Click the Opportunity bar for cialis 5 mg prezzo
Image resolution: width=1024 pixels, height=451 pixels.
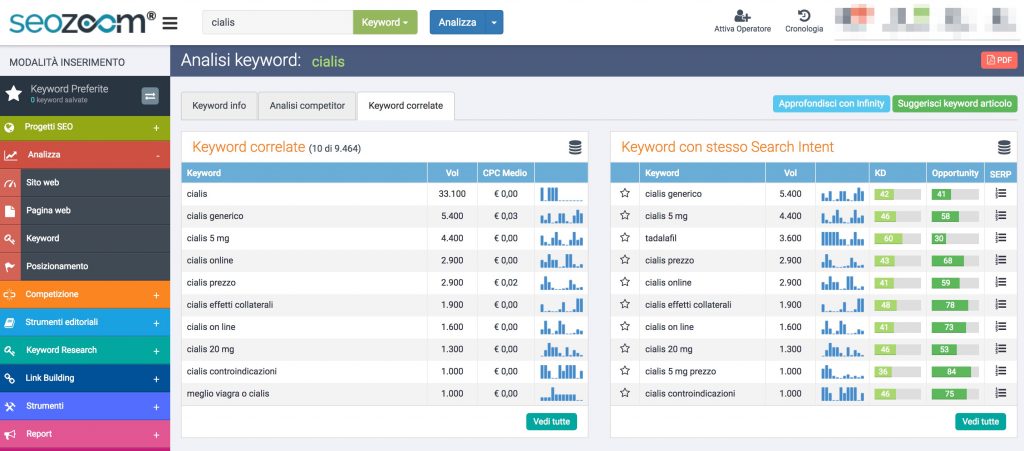pyautogui.click(x=955, y=371)
